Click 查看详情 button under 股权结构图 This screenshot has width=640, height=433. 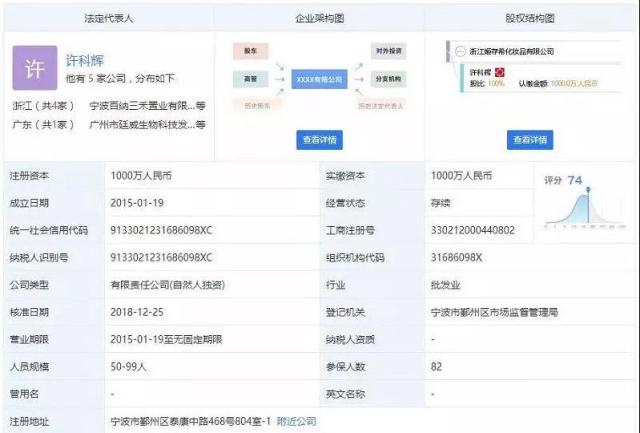(530, 140)
